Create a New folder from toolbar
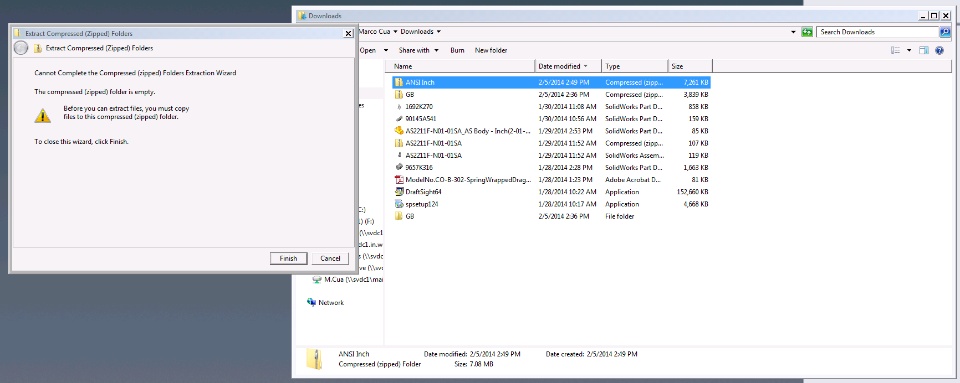The width and height of the screenshot is (960, 383). click(x=491, y=50)
